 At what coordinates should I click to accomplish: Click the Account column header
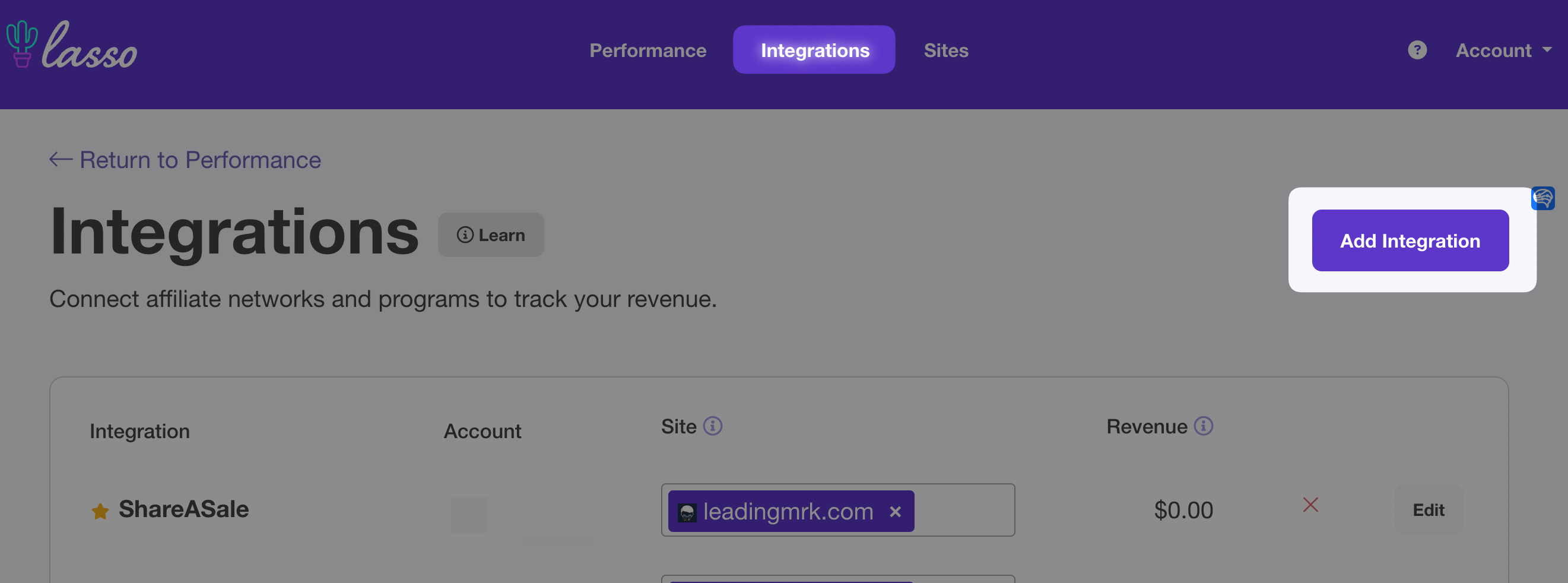coord(482,431)
